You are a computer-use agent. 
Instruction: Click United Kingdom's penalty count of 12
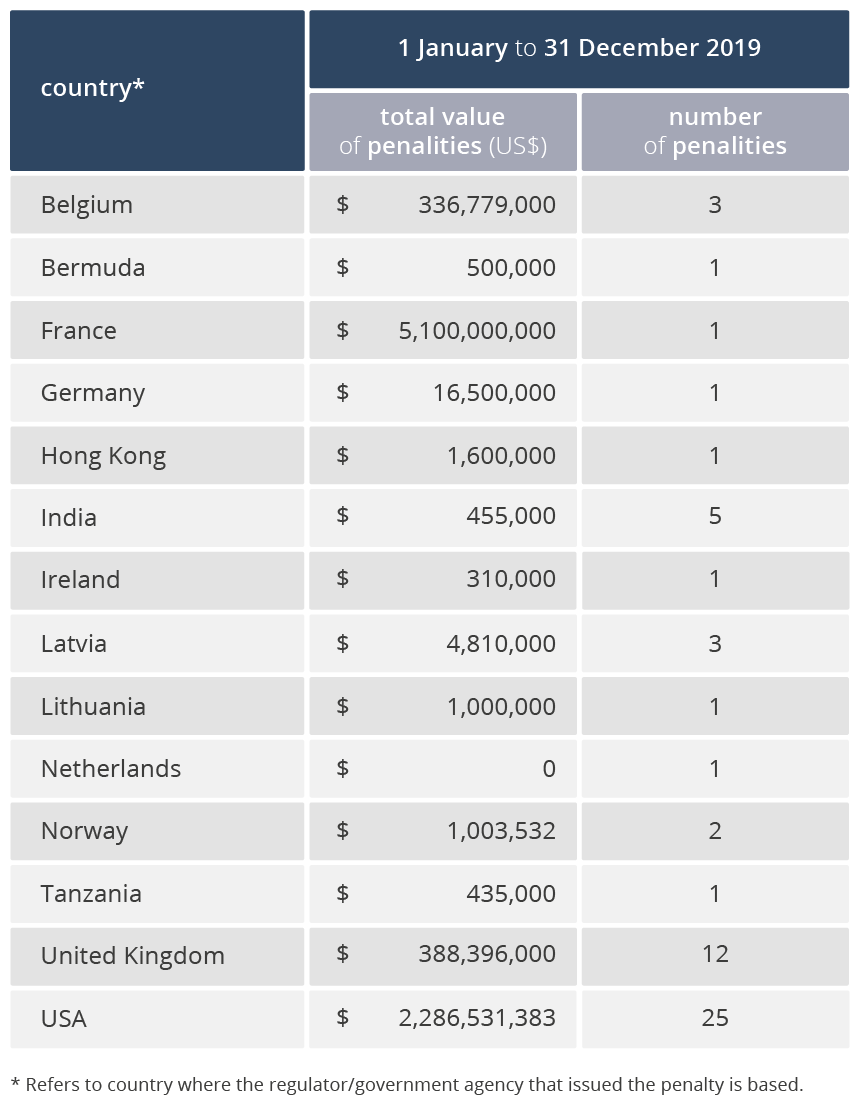point(715,955)
